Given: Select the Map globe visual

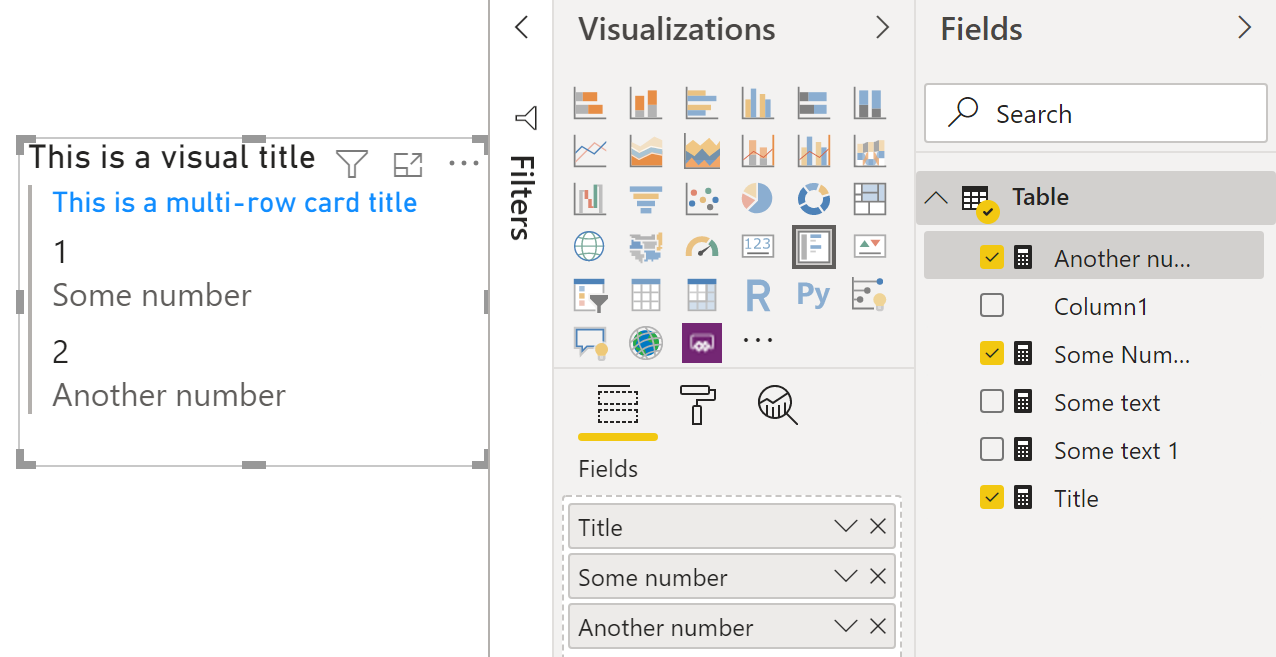Looking at the screenshot, I should pos(589,246).
